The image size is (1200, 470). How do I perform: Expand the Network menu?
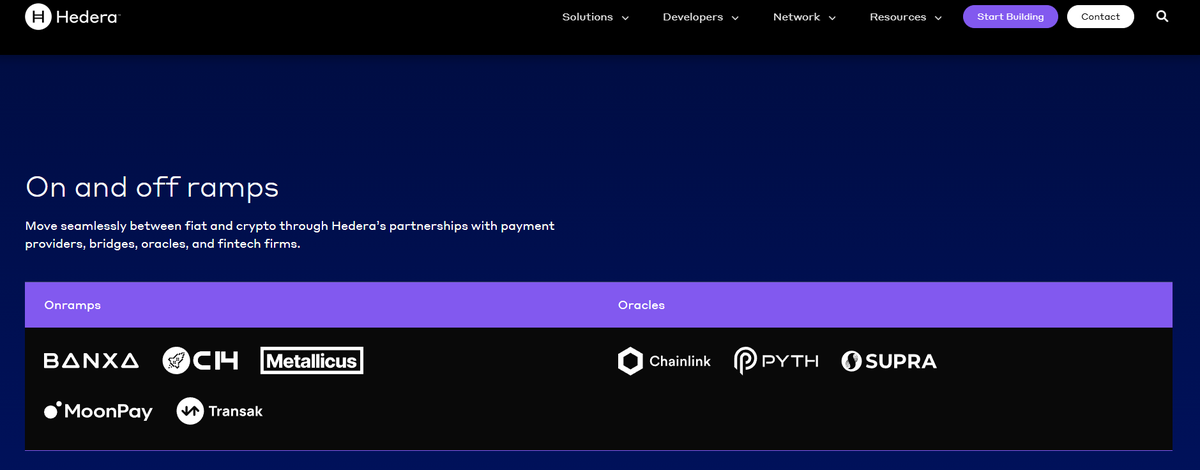tap(805, 17)
